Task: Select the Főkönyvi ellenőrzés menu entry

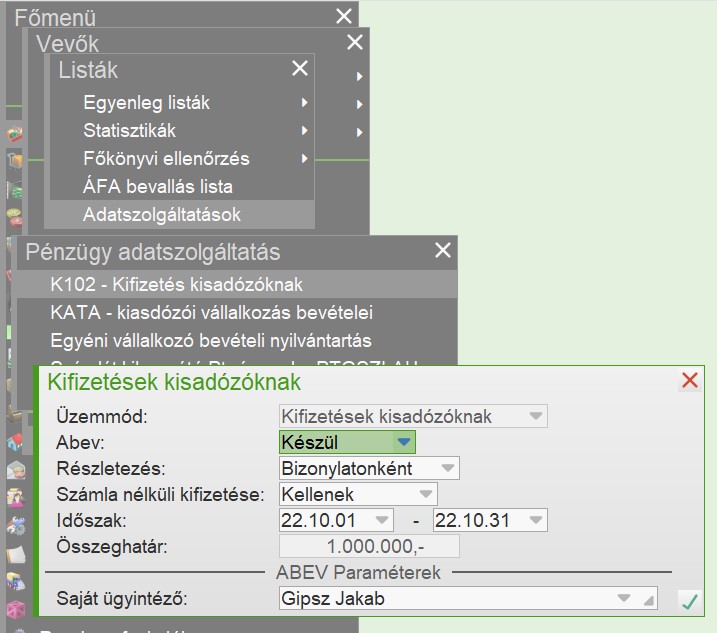Action: click(182, 159)
